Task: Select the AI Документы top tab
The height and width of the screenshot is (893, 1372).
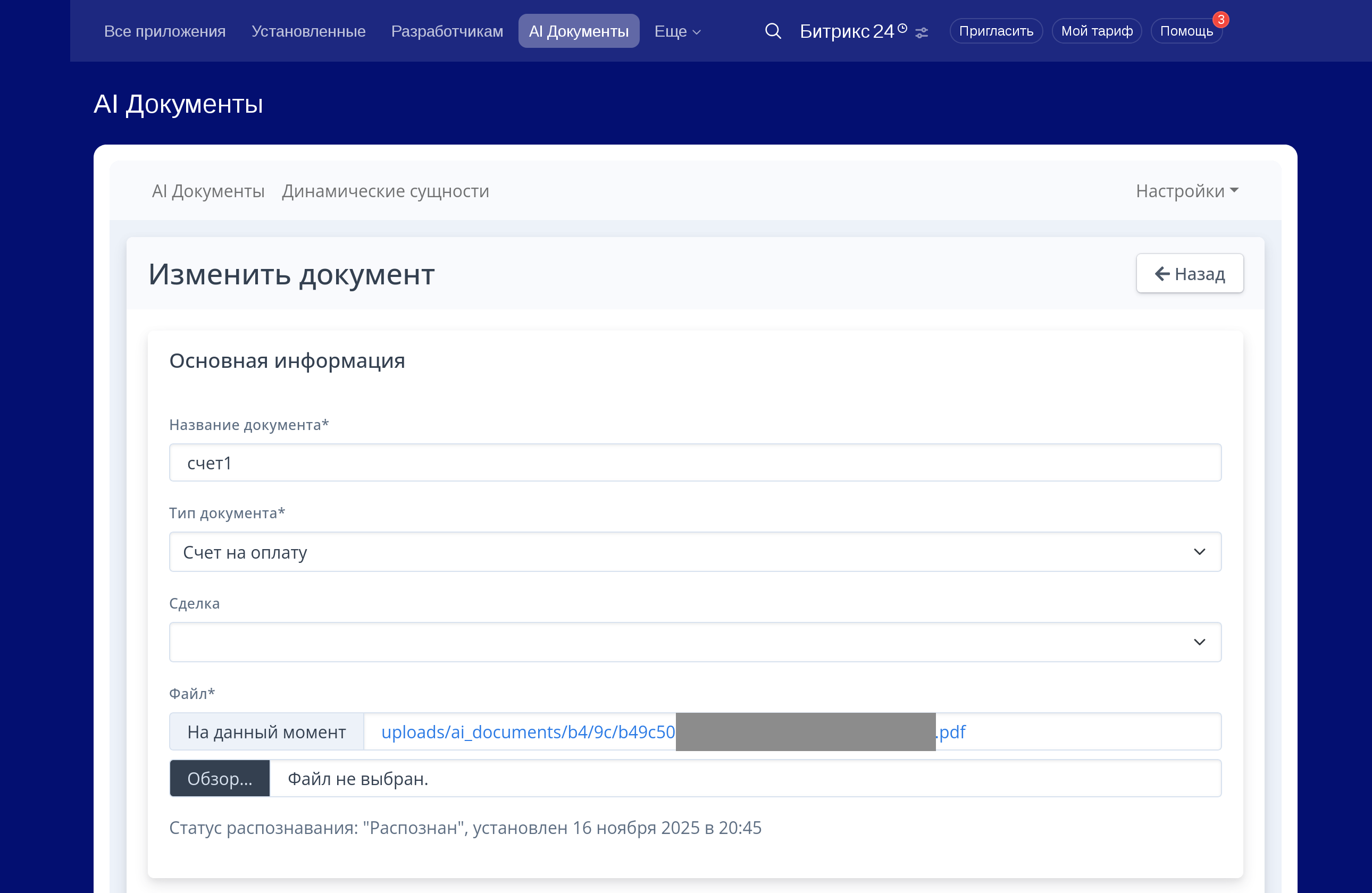Action: (578, 31)
